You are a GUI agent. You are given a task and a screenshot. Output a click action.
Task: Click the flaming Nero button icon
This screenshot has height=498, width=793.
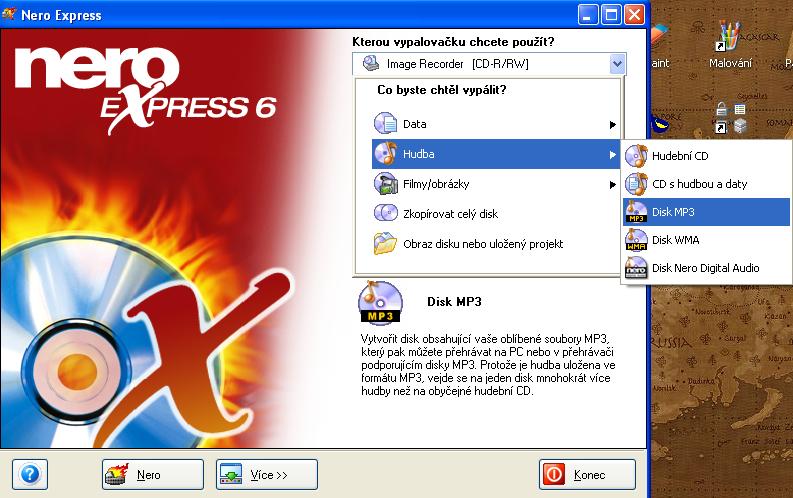pos(116,474)
